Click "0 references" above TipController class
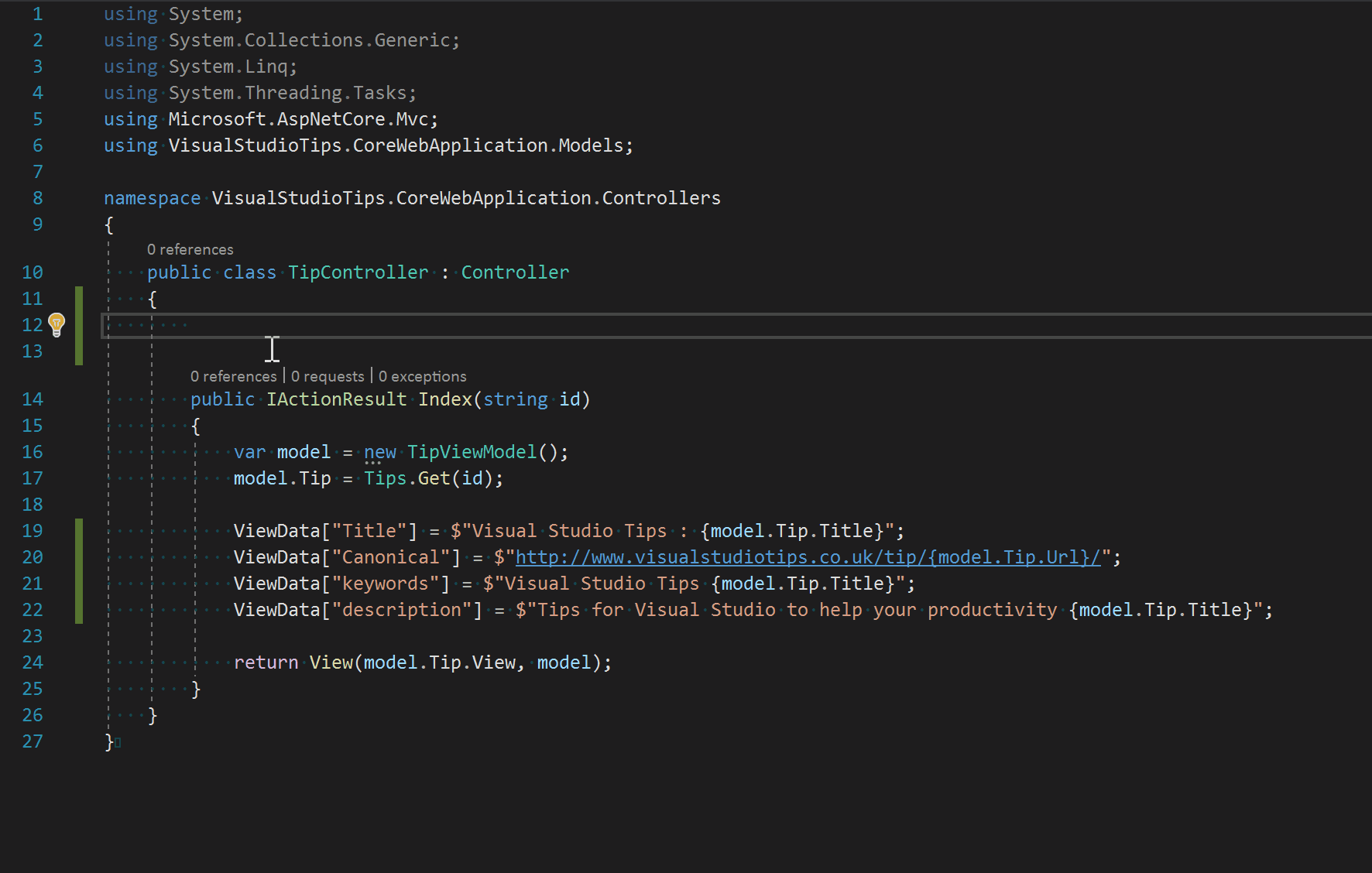The height and width of the screenshot is (873, 1372). coord(190,249)
